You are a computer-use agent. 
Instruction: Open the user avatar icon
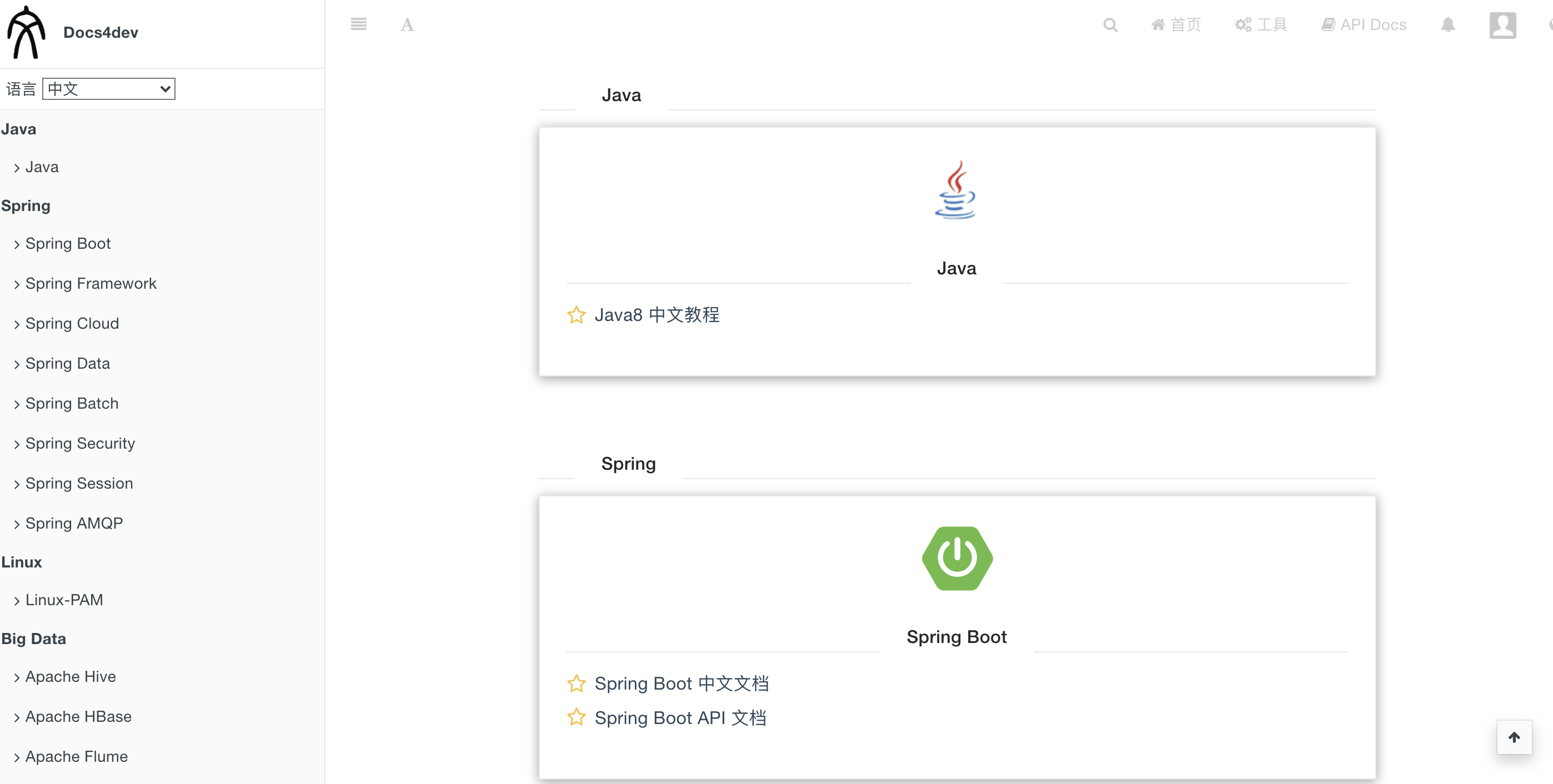click(1502, 26)
